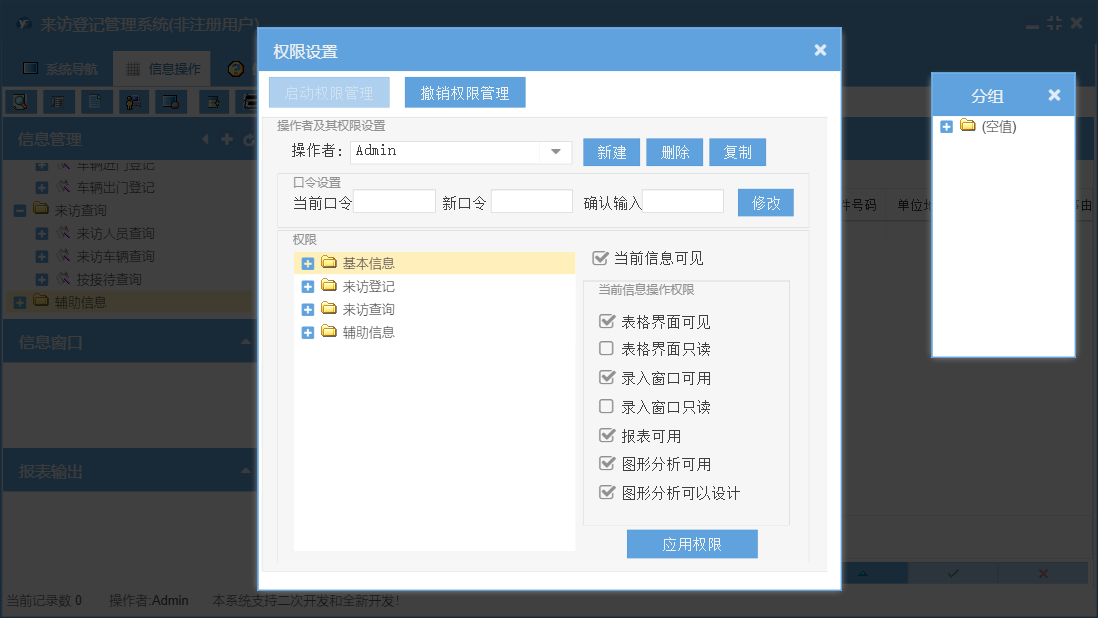1098x618 pixels.
Task: Click the 撤销权限管理 button
Action: coord(465,93)
